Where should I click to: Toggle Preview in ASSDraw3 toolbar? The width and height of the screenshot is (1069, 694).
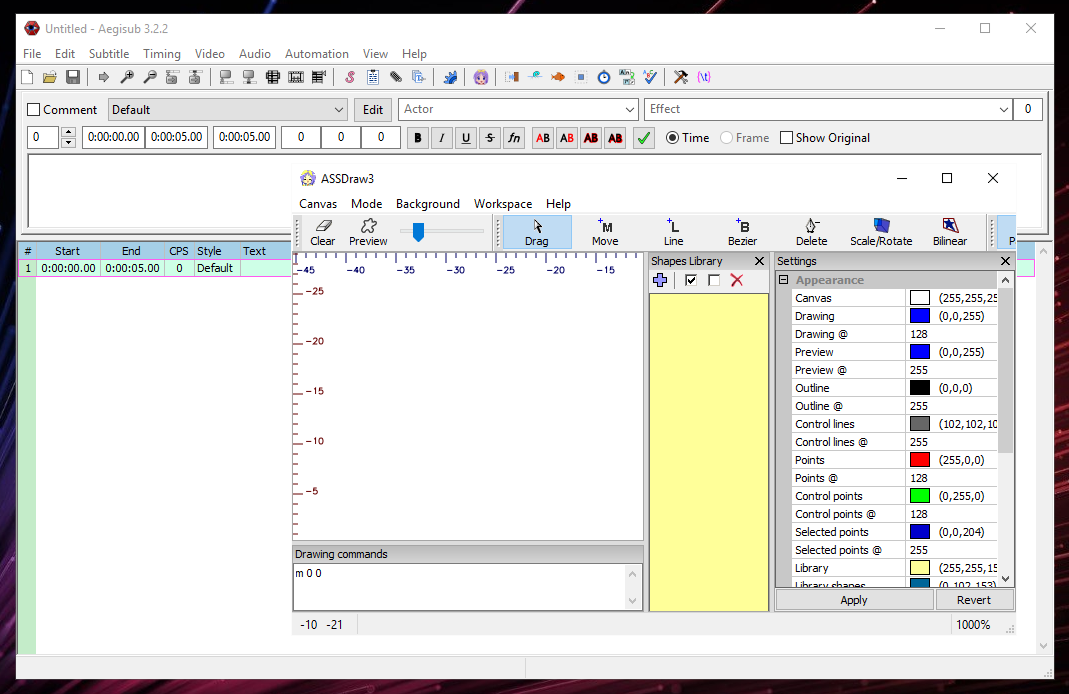coord(368,232)
